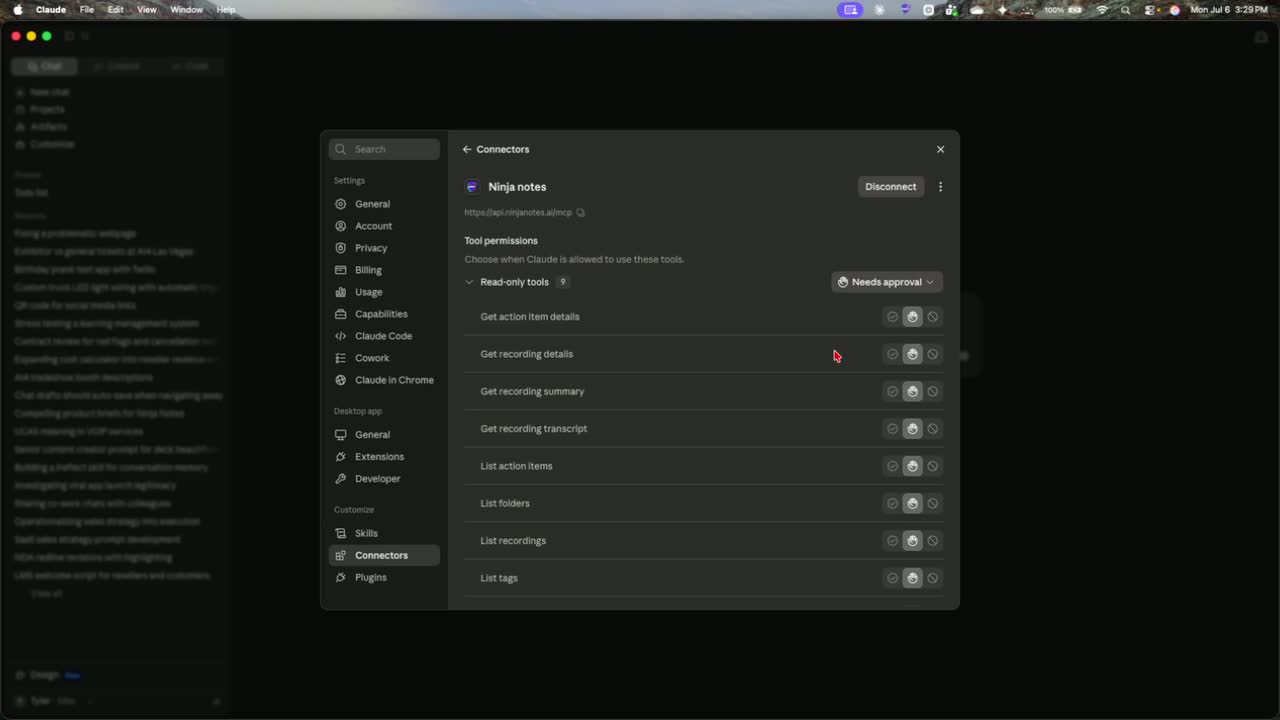Block the Get recording details tool
Screen dimensions: 1280x720
click(x=933, y=354)
